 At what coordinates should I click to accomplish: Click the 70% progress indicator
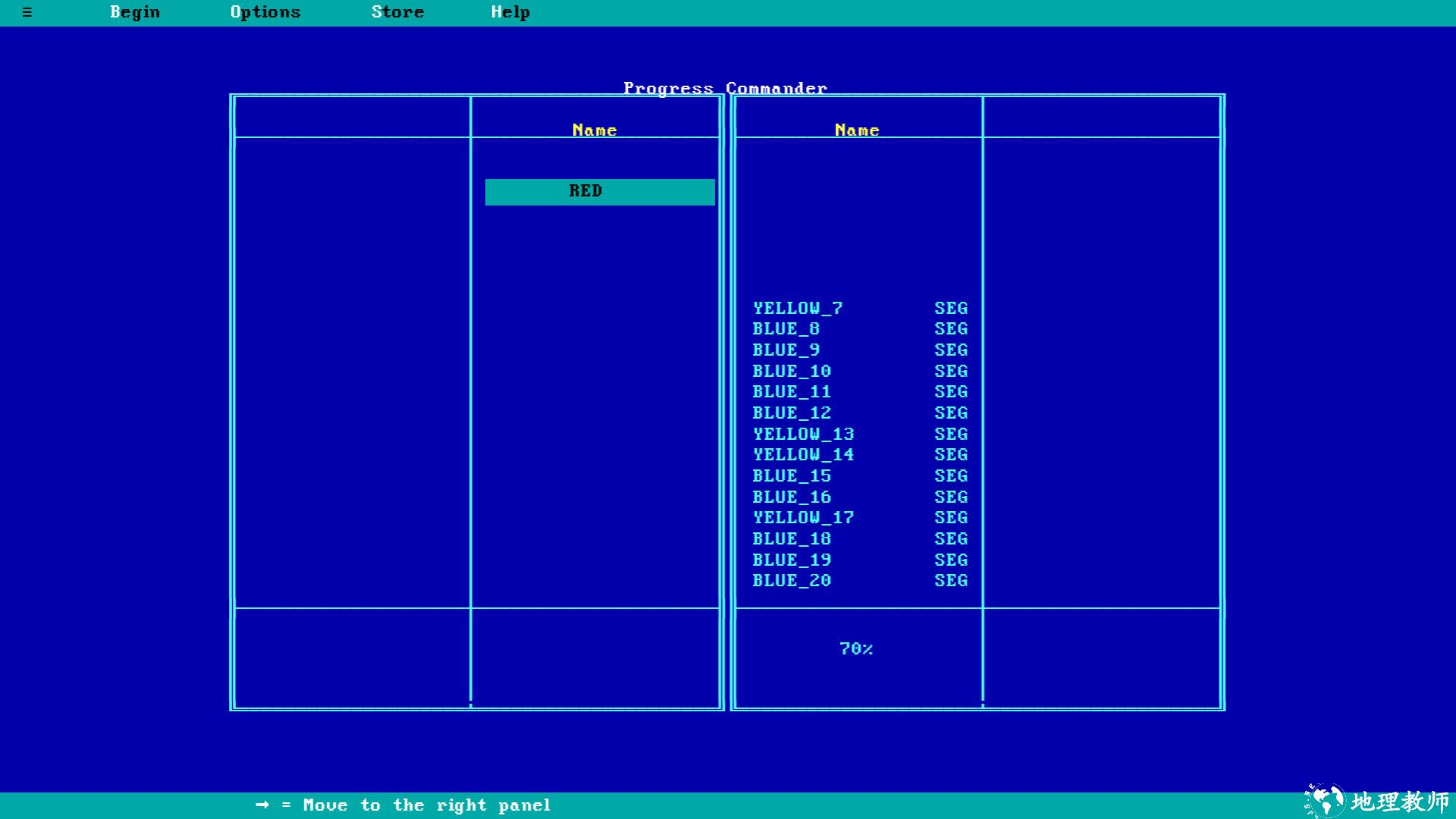point(856,649)
